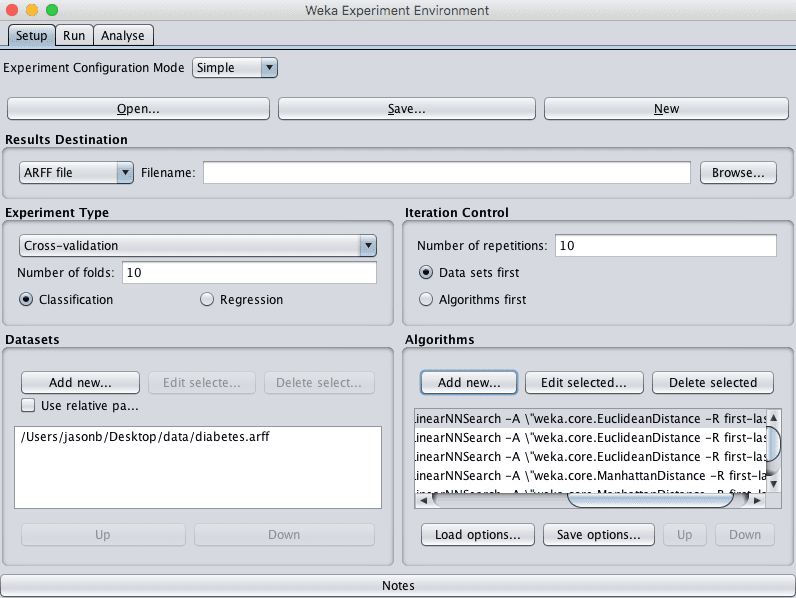Image resolution: width=796 pixels, height=598 pixels.
Task: Select first ManhattanDistance algorithm row
Action: tap(590, 476)
